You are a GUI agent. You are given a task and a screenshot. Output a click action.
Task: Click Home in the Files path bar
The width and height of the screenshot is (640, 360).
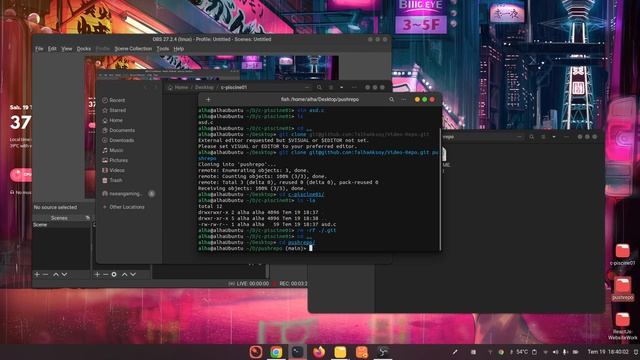click(x=178, y=87)
